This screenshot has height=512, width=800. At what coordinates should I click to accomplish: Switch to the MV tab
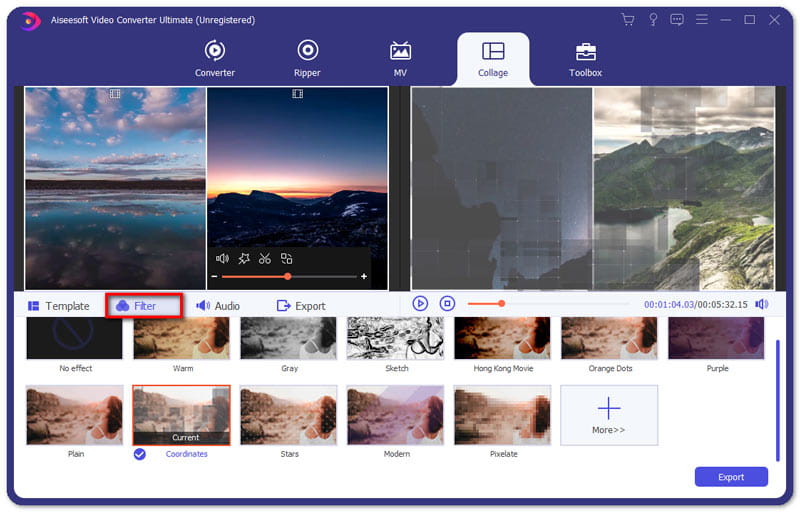(400, 59)
